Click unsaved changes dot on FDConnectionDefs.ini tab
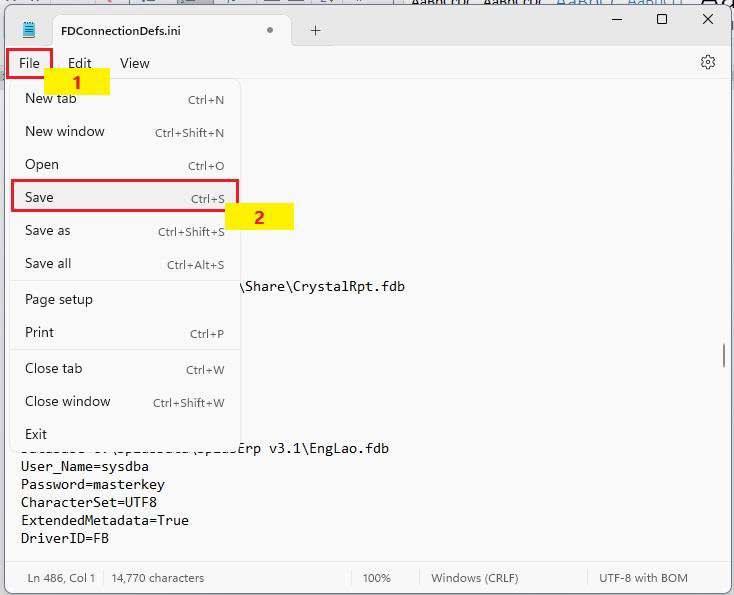 pos(269,30)
